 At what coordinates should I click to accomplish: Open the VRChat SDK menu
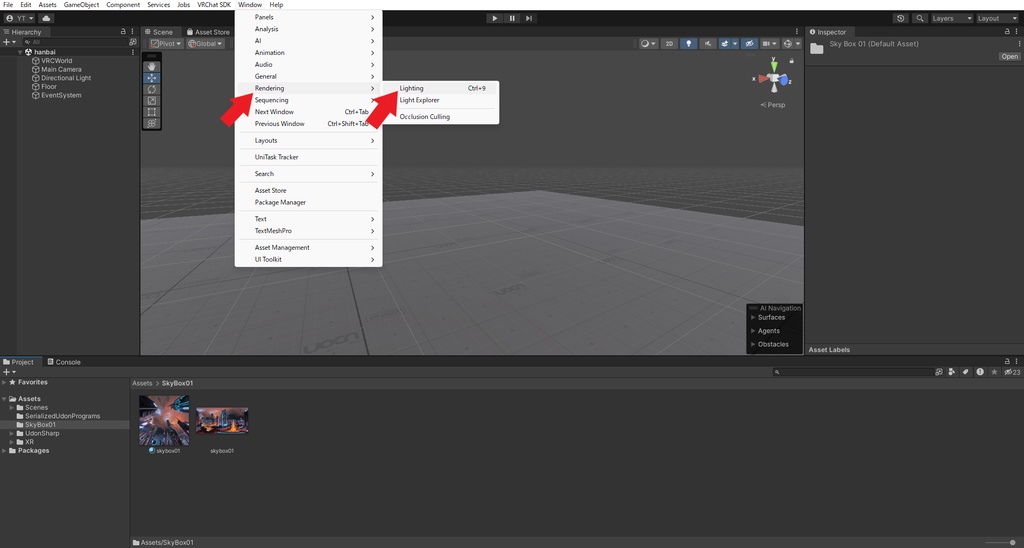tap(214, 5)
